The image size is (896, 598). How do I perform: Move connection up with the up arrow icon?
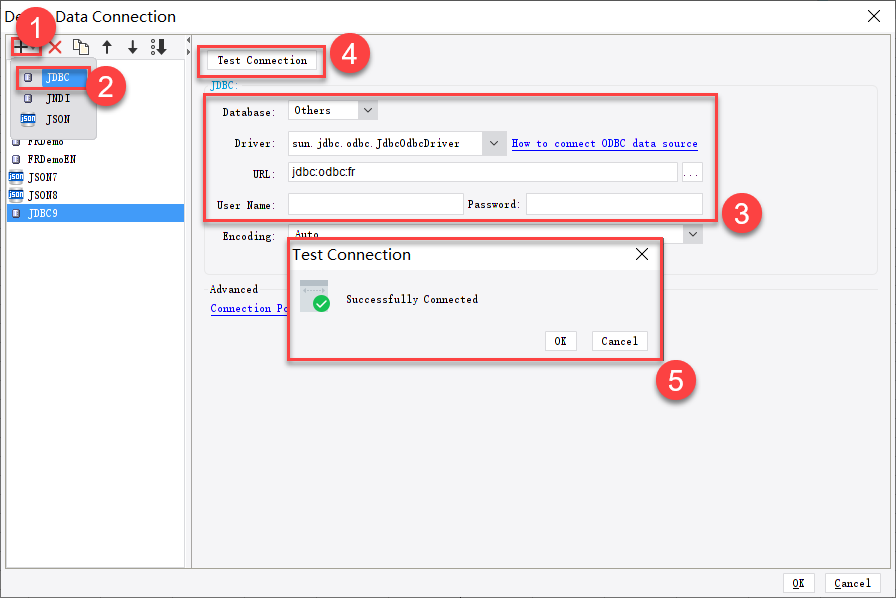click(106, 46)
